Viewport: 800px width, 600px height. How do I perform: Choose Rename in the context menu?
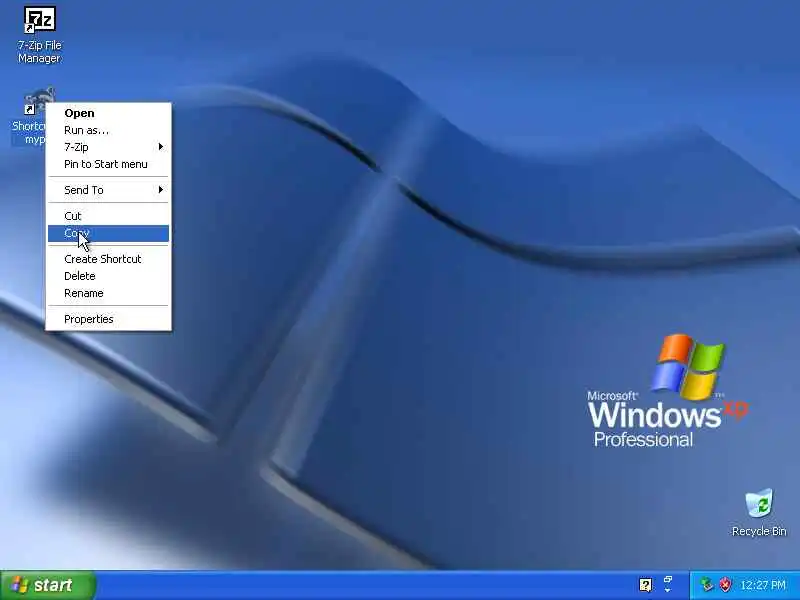coord(108,293)
